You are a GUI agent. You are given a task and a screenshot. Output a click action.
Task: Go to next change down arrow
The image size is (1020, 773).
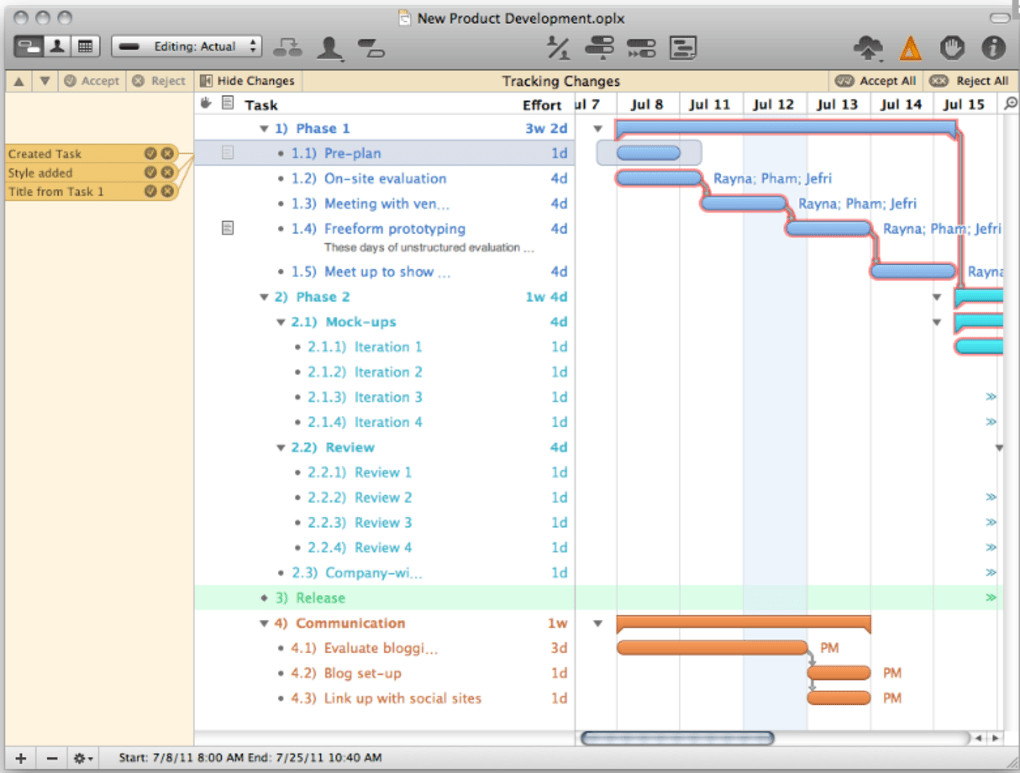(x=44, y=81)
